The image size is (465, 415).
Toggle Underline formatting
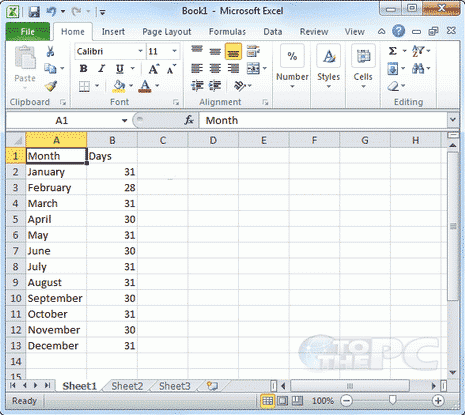pos(119,69)
